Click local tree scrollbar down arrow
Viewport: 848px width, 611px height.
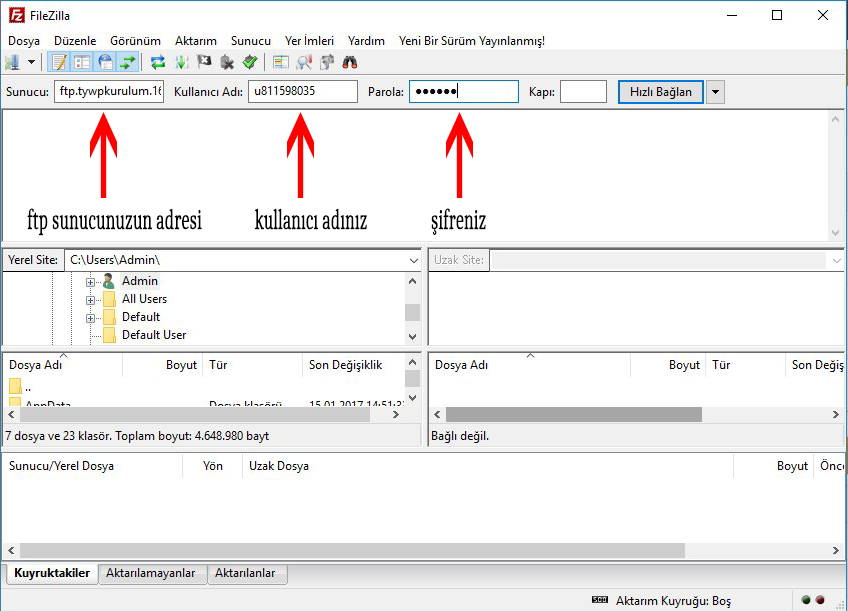(x=413, y=336)
